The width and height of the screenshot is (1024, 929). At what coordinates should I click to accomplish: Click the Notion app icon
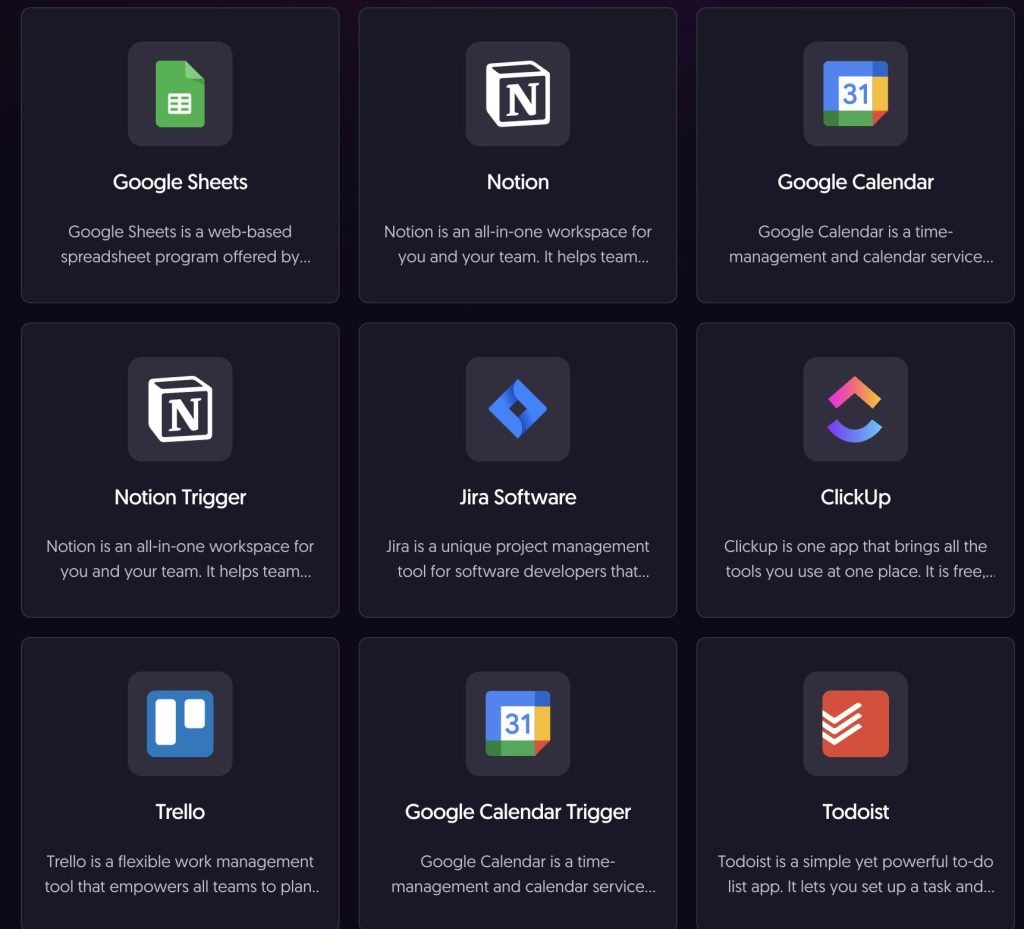click(518, 93)
